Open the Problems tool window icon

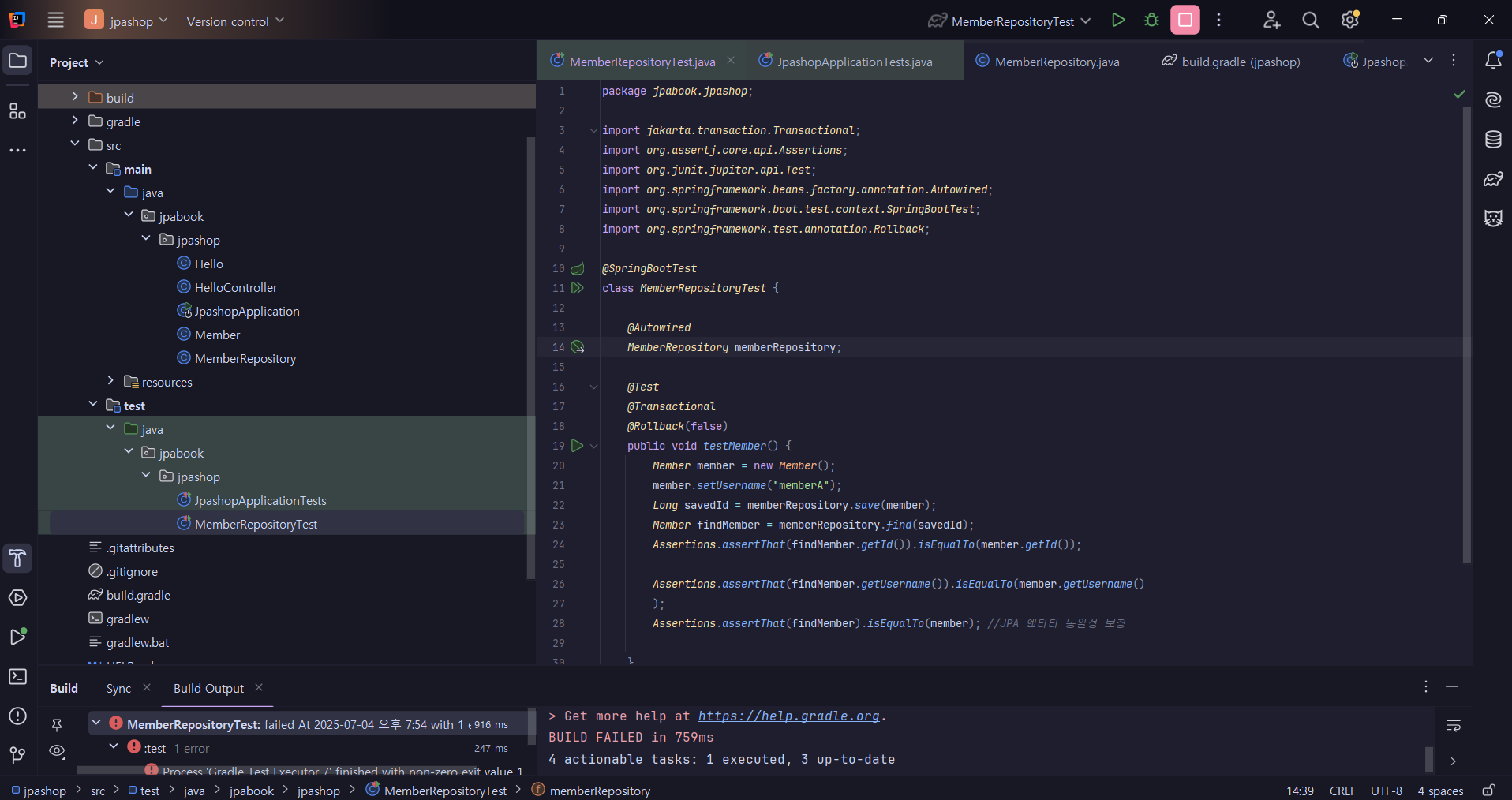pos(17,716)
